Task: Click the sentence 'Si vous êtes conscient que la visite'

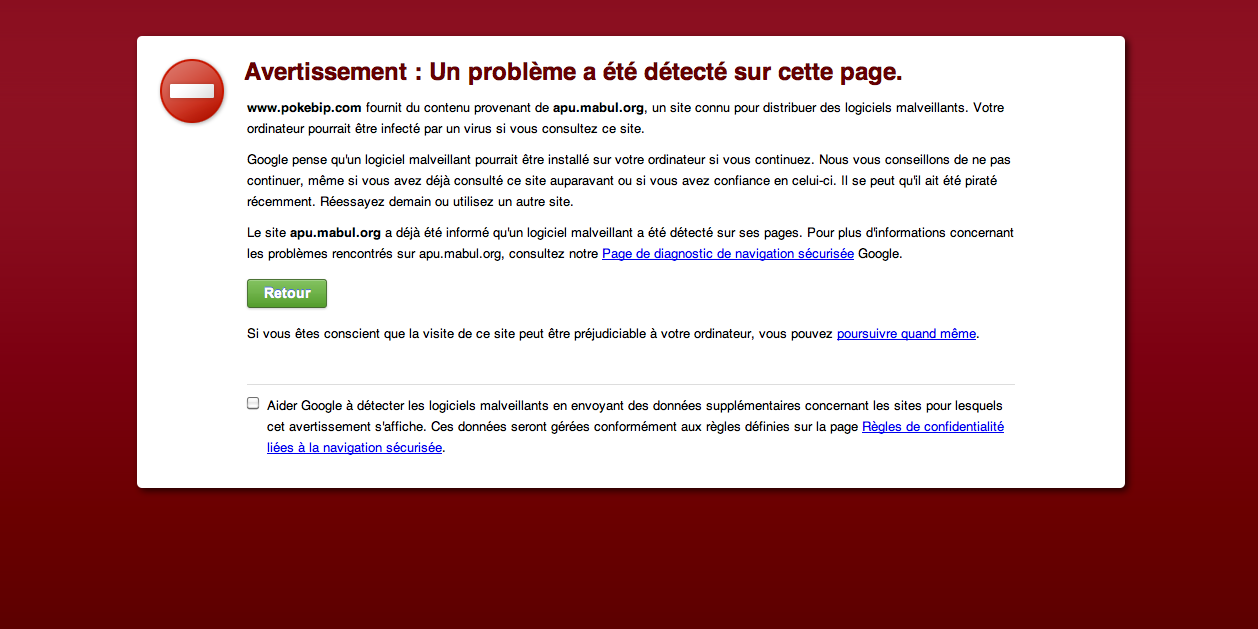Action: tap(613, 334)
